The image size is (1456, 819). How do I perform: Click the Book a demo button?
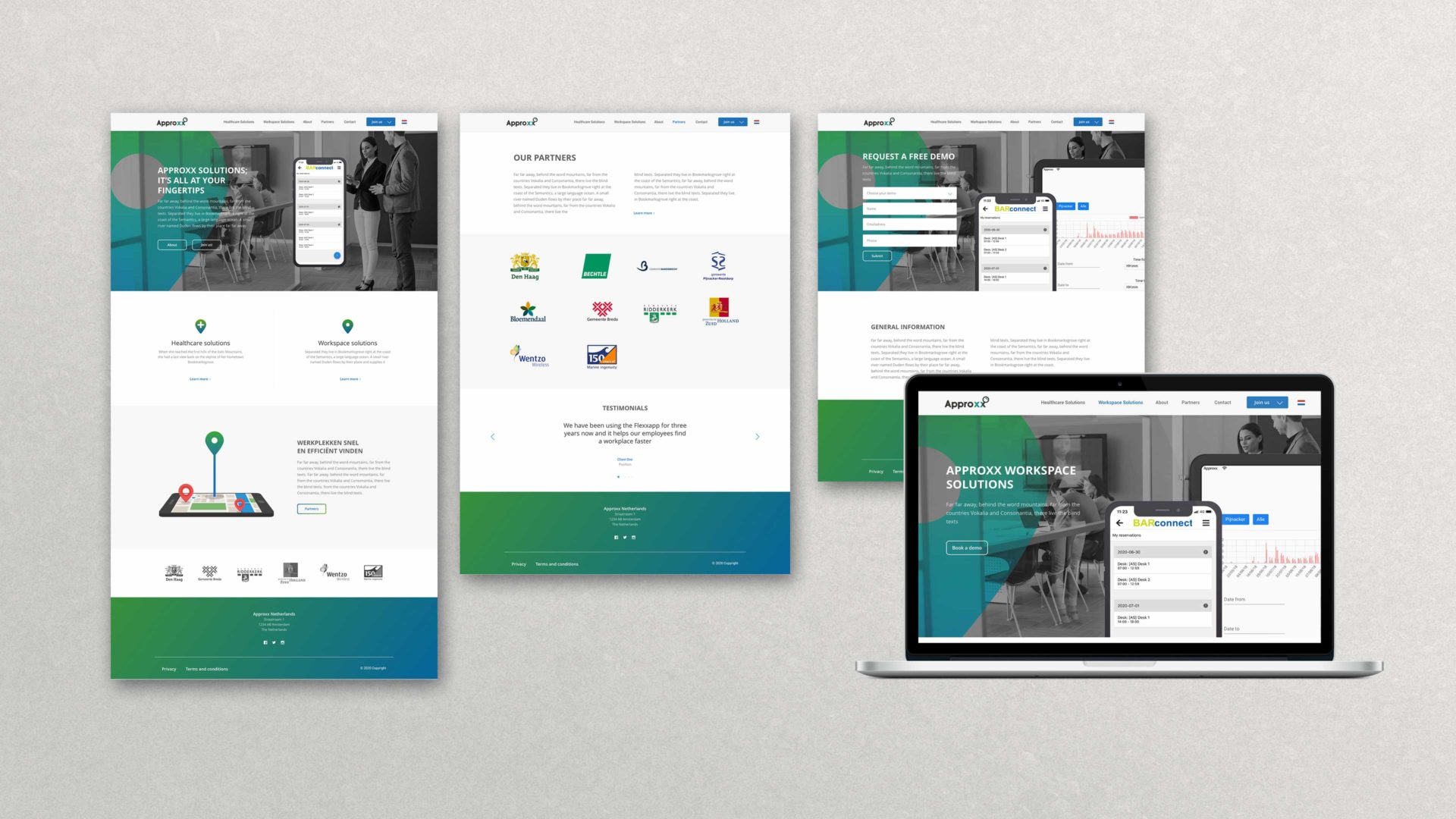[x=967, y=547]
